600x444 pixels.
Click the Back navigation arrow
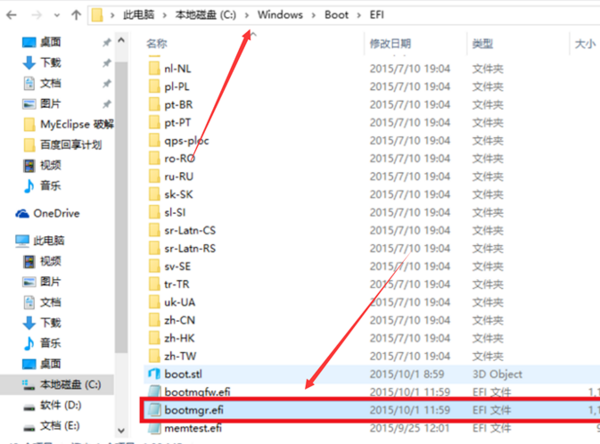tap(11, 15)
